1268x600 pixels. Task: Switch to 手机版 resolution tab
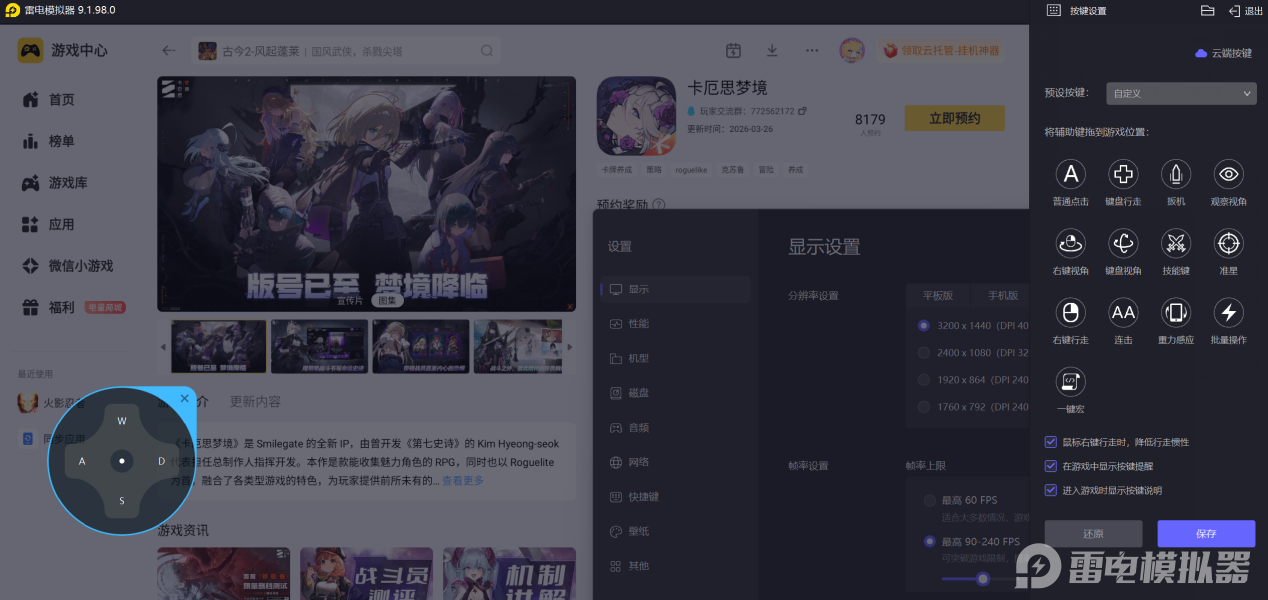pyautogui.click(x=1002, y=296)
